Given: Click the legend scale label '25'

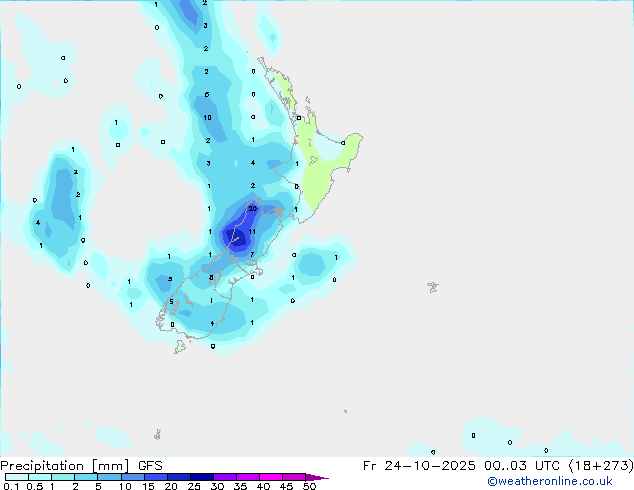Looking at the screenshot, I should point(194,486).
